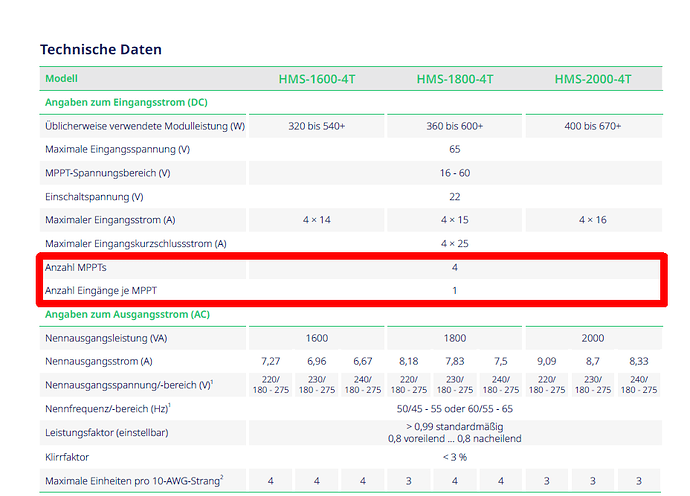Click 'Leistungsfaktor (einstellbar)' row label
Image resolution: width=690 pixels, height=496 pixels.
coord(106,433)
